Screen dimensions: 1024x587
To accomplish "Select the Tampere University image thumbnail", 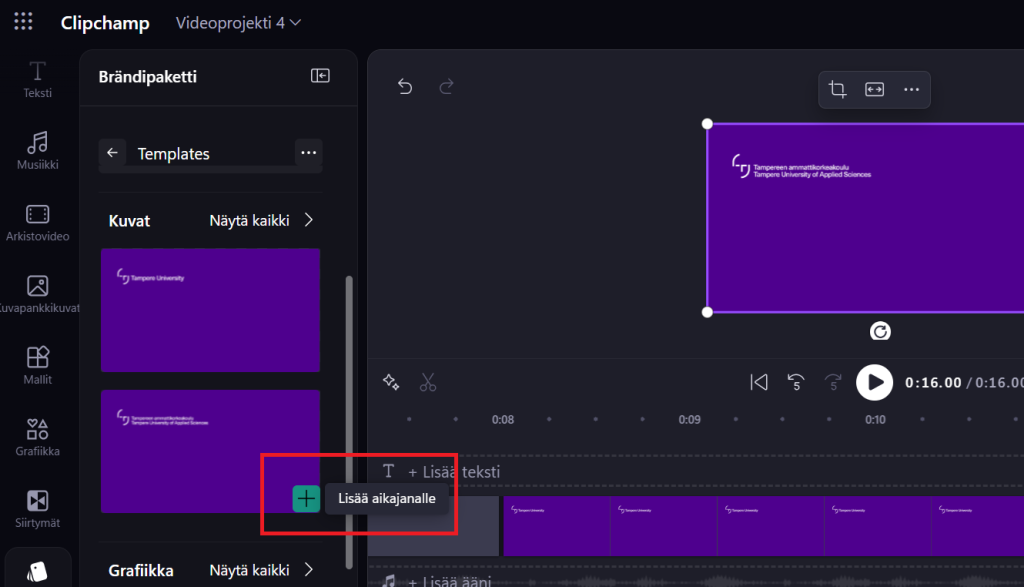I will coord(210,309).
